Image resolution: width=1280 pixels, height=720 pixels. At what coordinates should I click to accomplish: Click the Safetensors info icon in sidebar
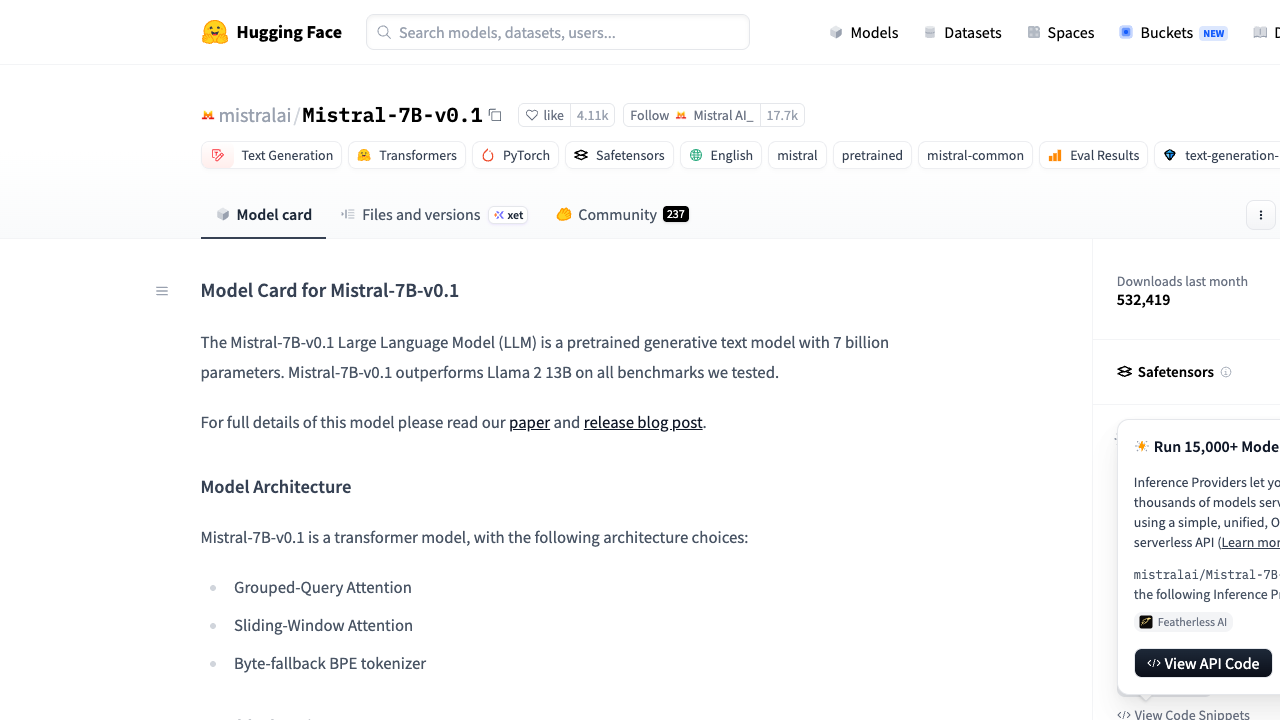click(1226, 372)
